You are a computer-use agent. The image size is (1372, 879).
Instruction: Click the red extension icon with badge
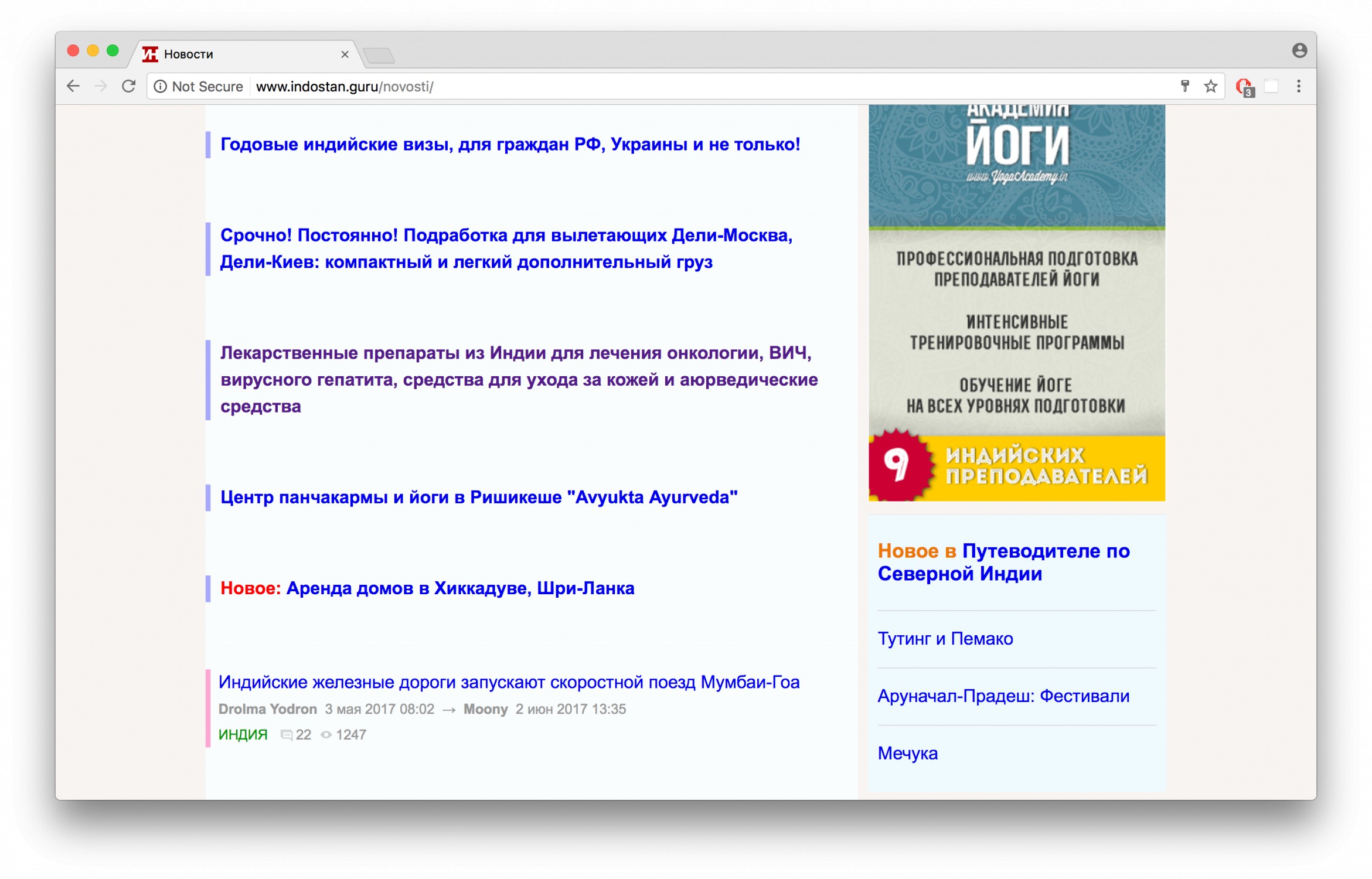[1243, 87]
